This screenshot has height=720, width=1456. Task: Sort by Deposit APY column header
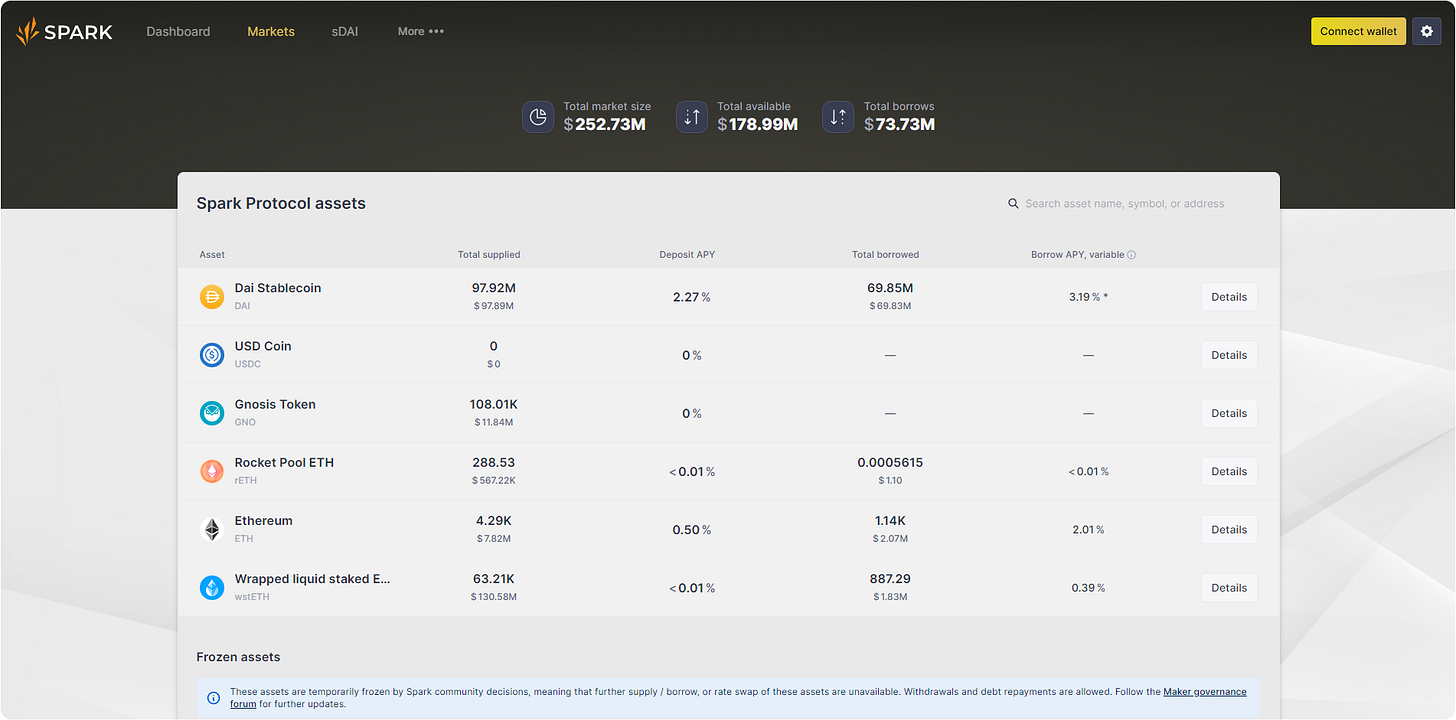687,255
